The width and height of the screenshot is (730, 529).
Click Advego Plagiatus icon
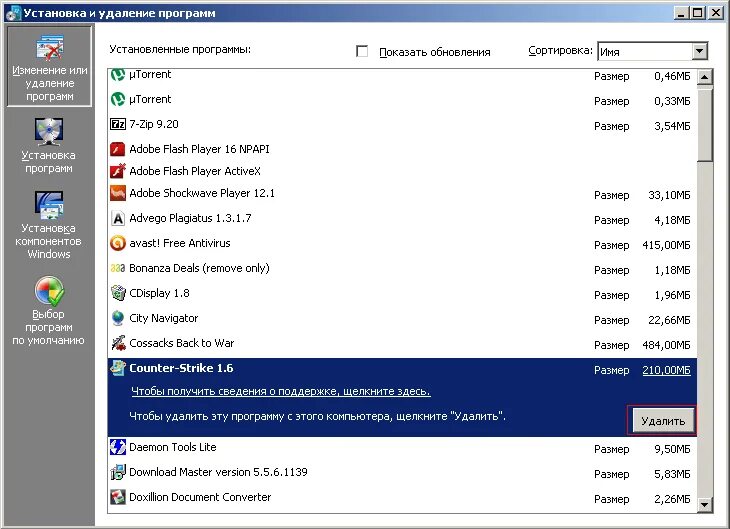tap(118, 218)
